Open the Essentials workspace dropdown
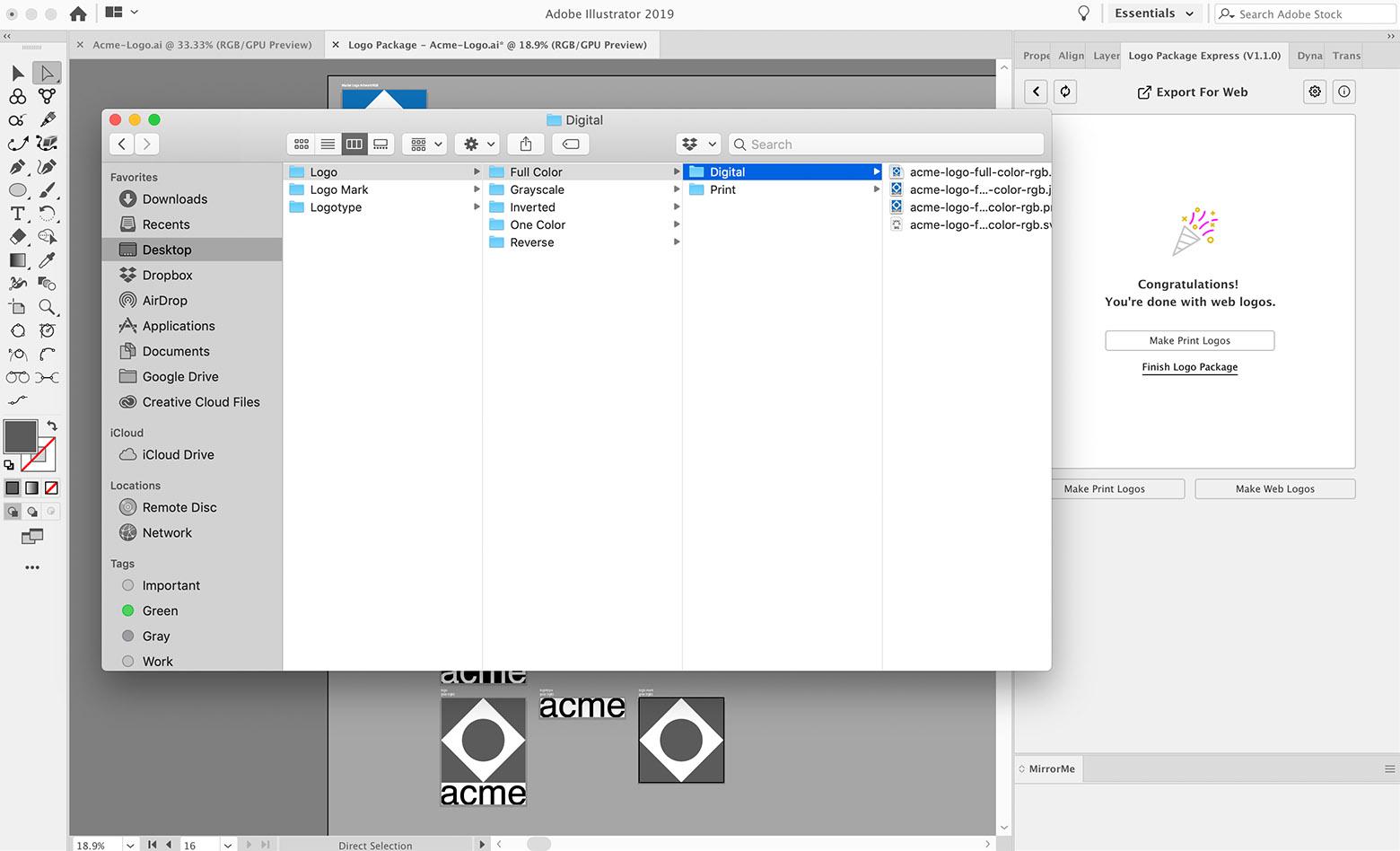Viewport: 1400px width, 851px height. pos(1154,13)
